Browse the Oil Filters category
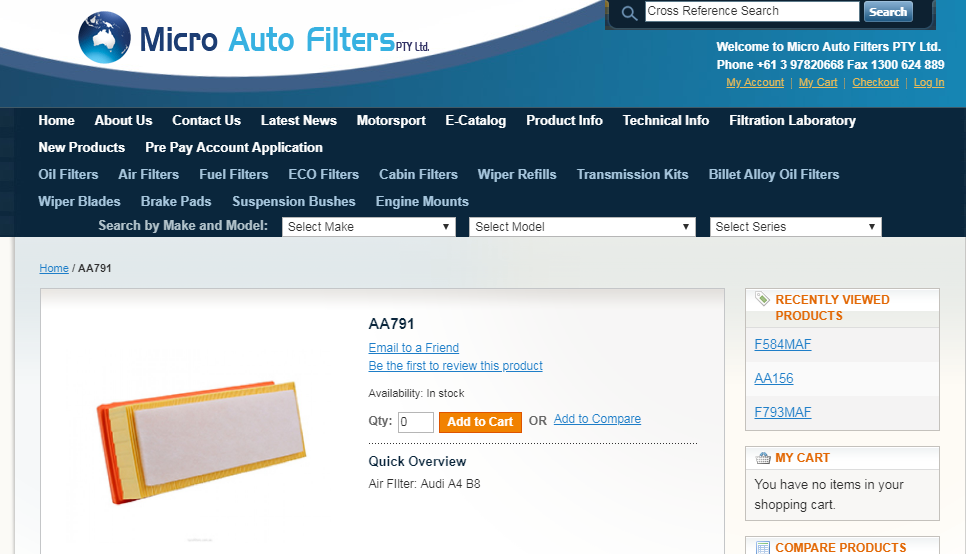Image resolution: width=966 pixels, height=554 pixels. click(68, 175)
